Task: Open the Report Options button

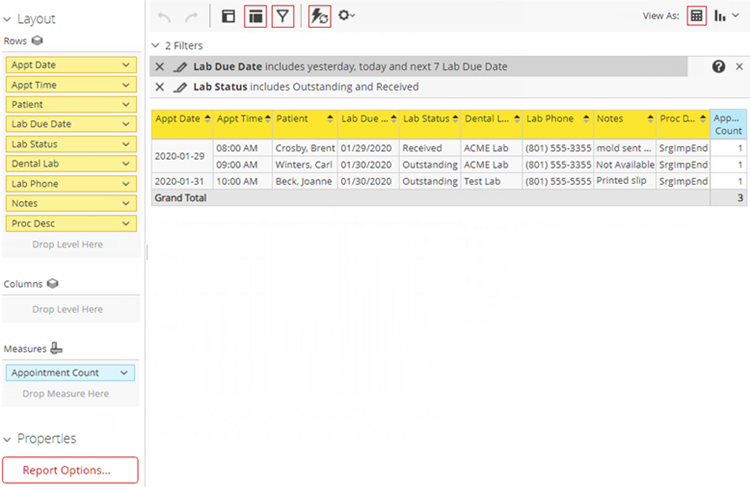Action: click(x=70, y=470)
